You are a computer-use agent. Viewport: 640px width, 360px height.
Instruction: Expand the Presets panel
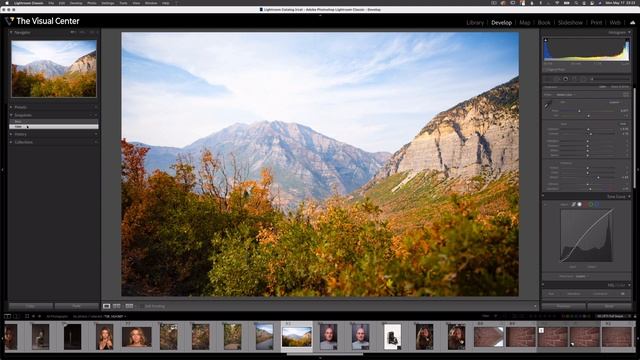tap(11, 107)
